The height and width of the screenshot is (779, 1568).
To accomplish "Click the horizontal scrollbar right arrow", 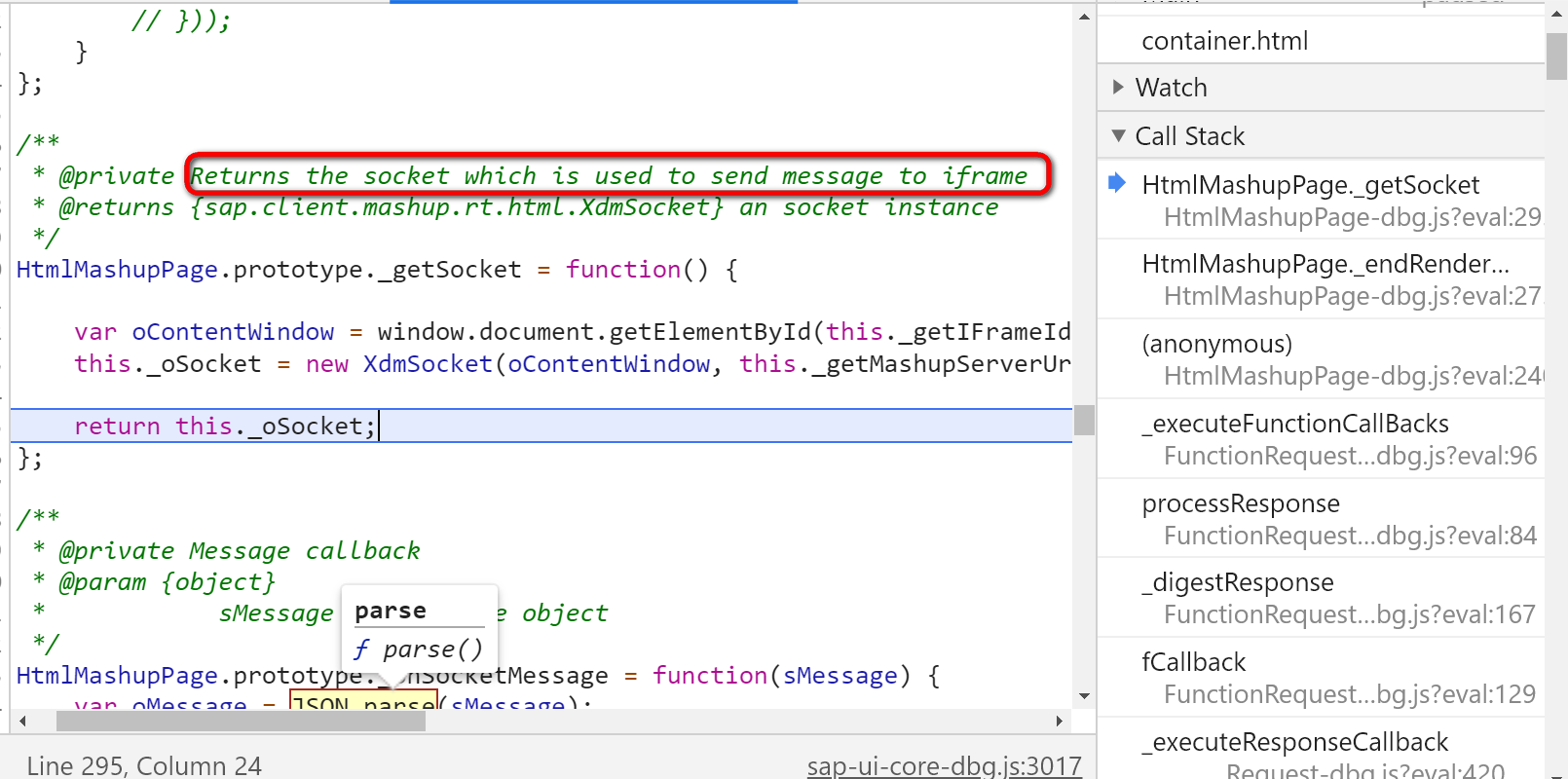I will coord(1060,722).
